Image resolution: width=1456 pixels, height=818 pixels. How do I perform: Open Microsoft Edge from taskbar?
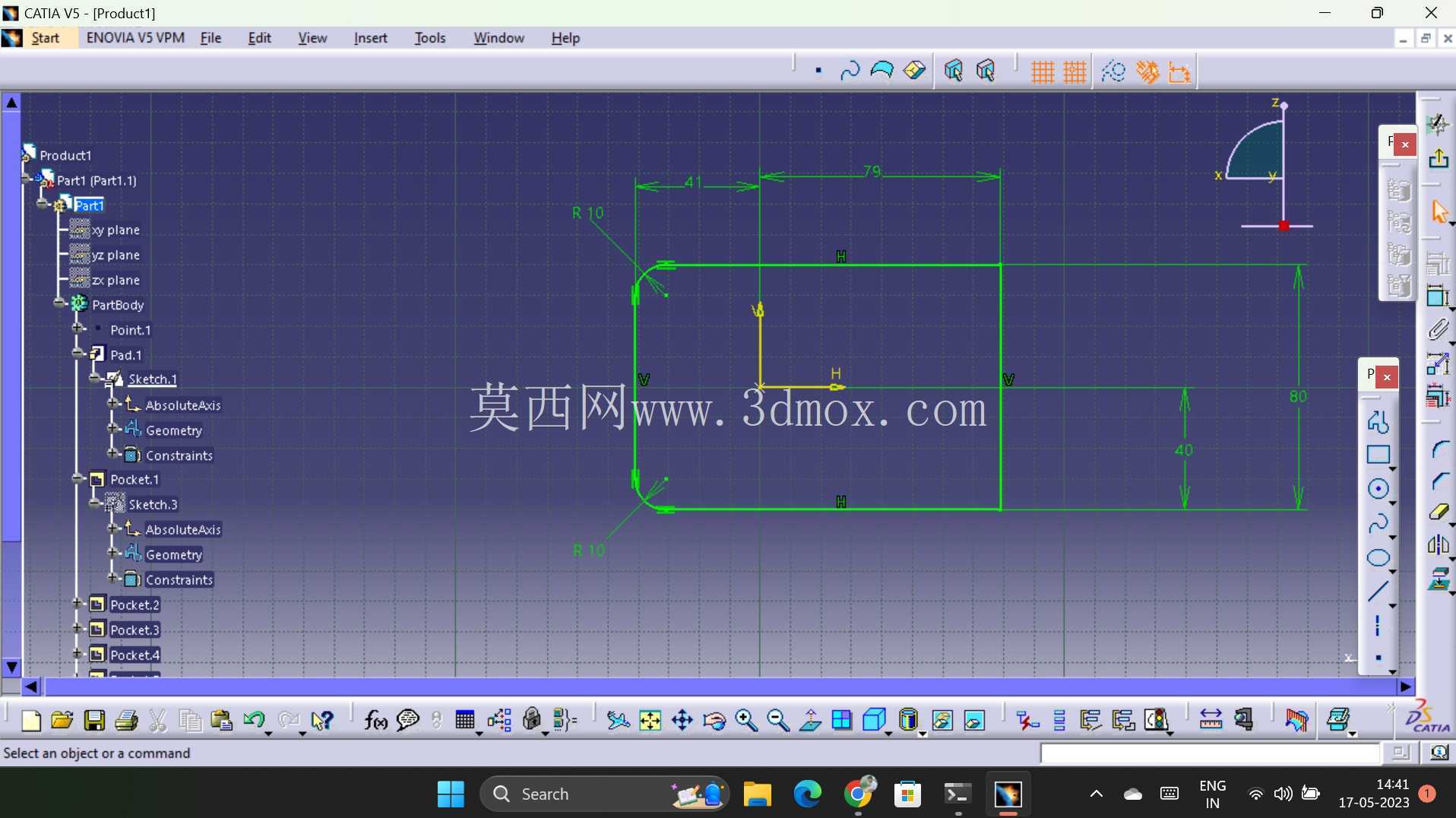807,794
